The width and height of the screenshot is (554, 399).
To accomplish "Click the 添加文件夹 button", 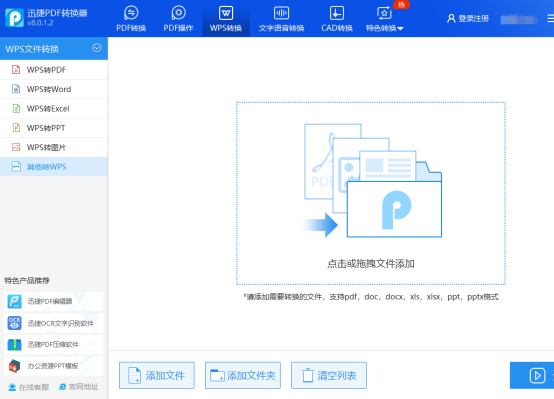I will coord(243,375).
